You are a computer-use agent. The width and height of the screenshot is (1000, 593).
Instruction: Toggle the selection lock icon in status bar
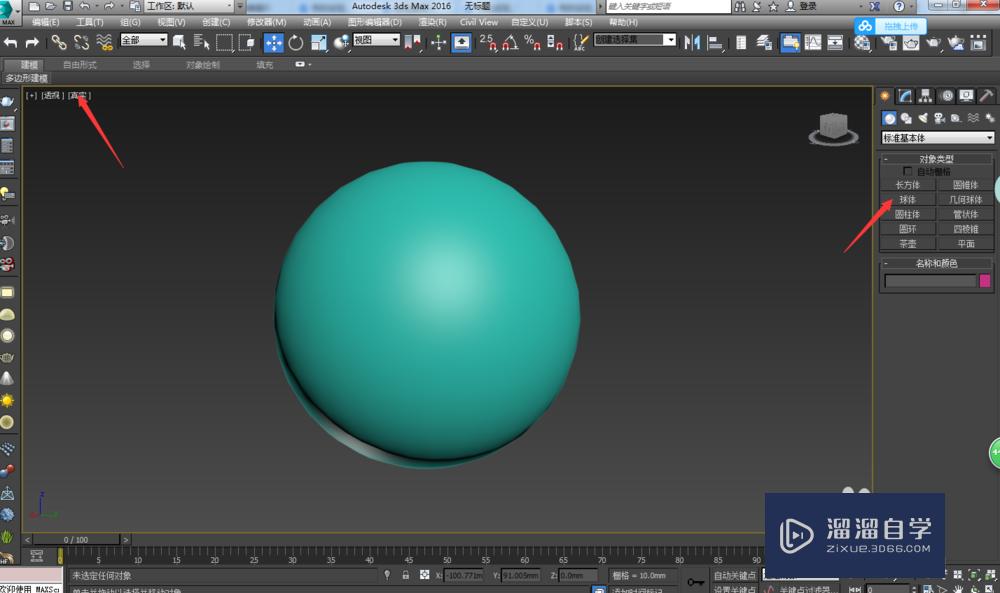point(405,576)
